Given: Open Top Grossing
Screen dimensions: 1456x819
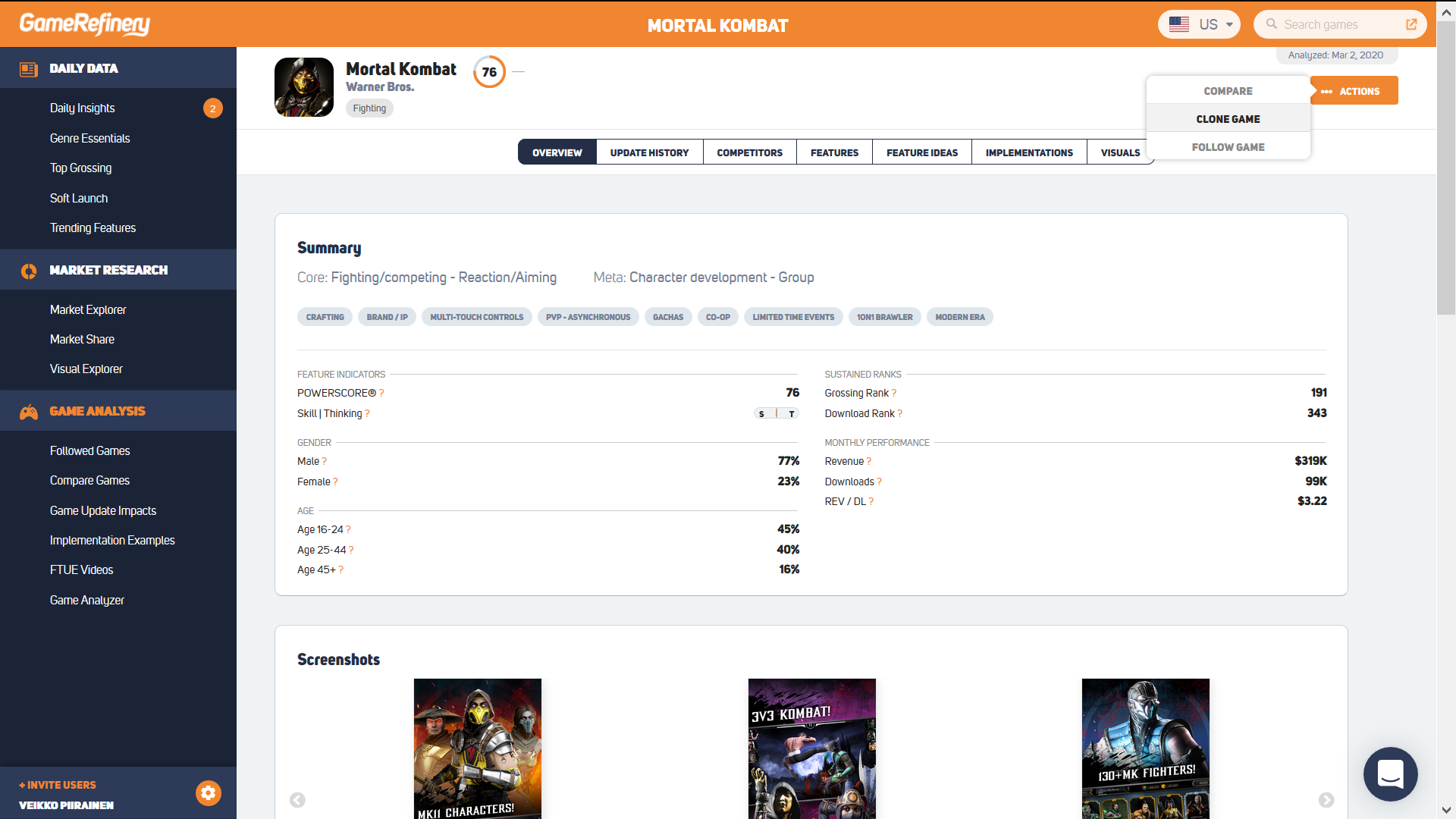Looking at the screenshot, I should click(81, 168).
